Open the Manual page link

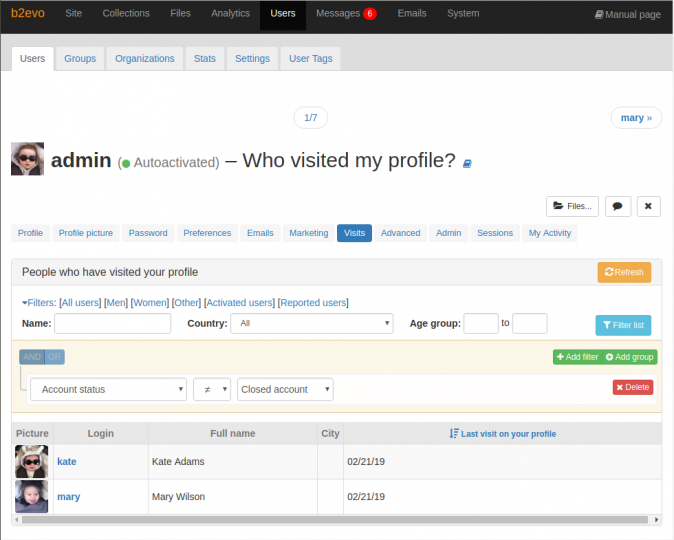coord(628,15)
